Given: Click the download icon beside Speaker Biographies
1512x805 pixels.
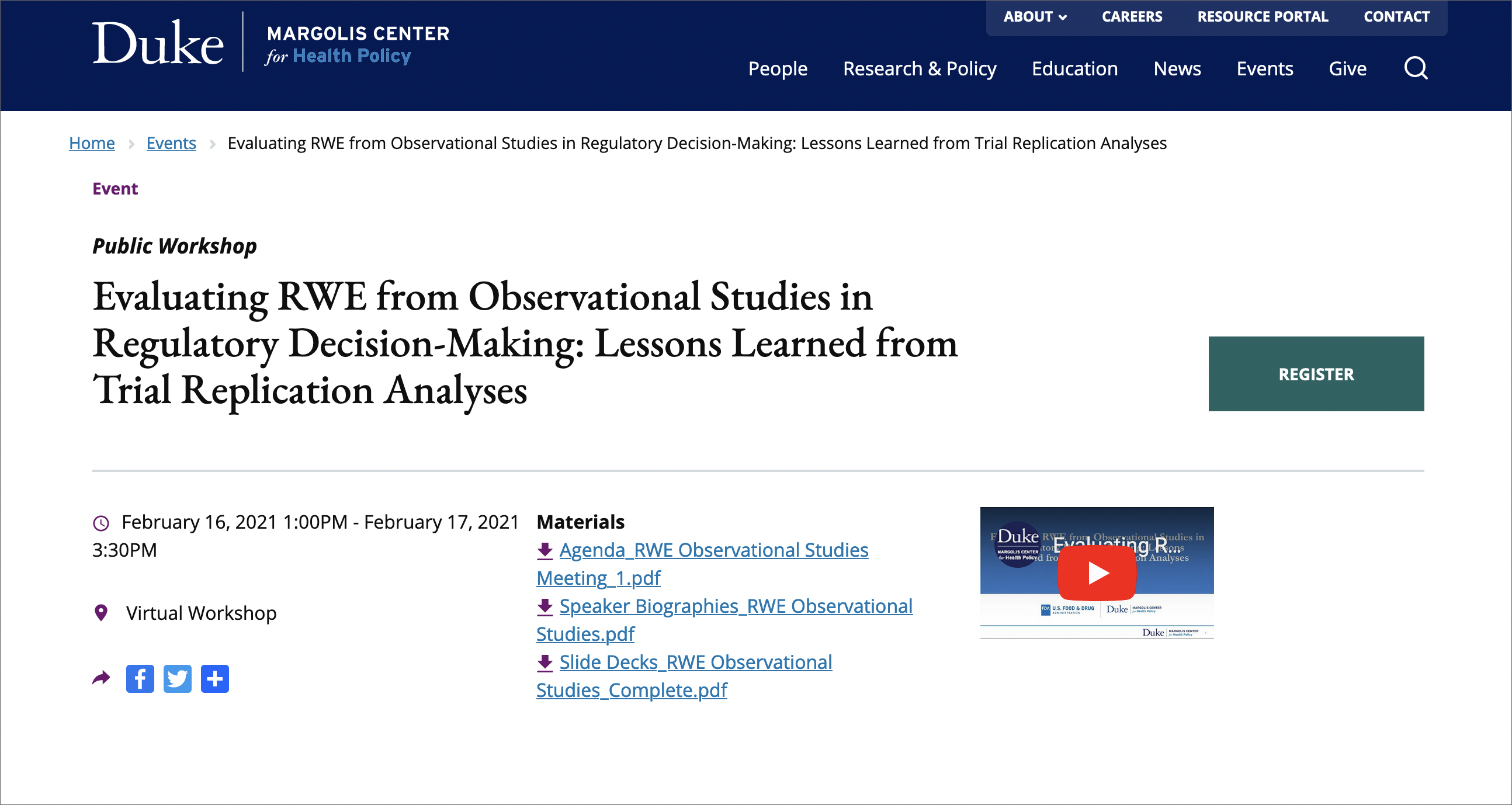Looking at the screenshot, I should tap(545, 606).
